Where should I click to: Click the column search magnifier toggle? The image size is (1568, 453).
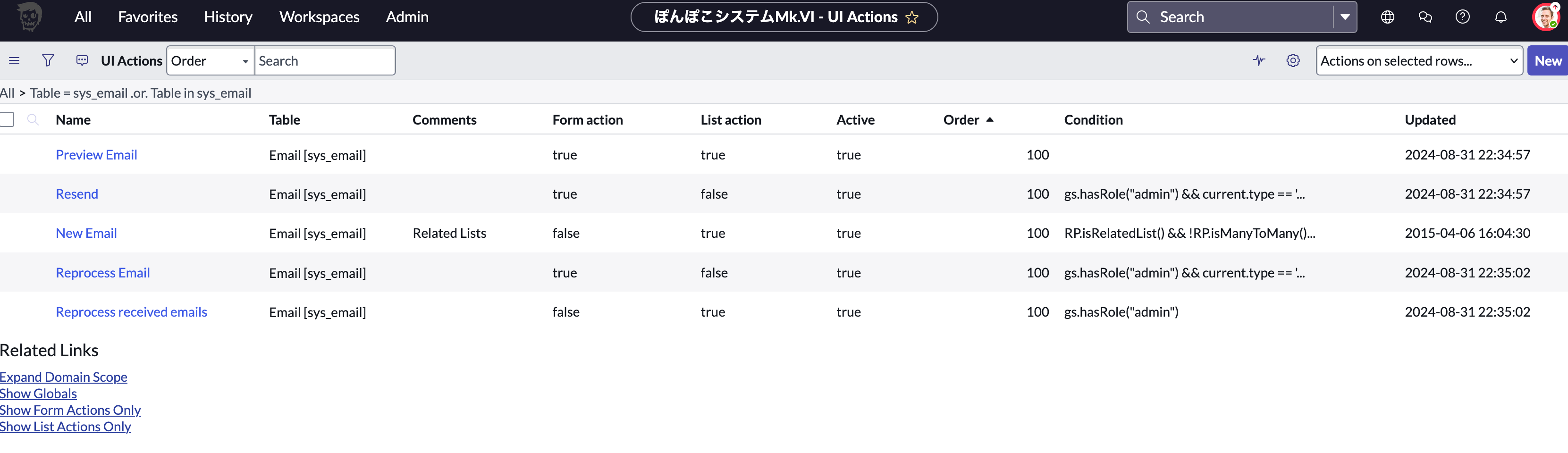click(33, 119)
